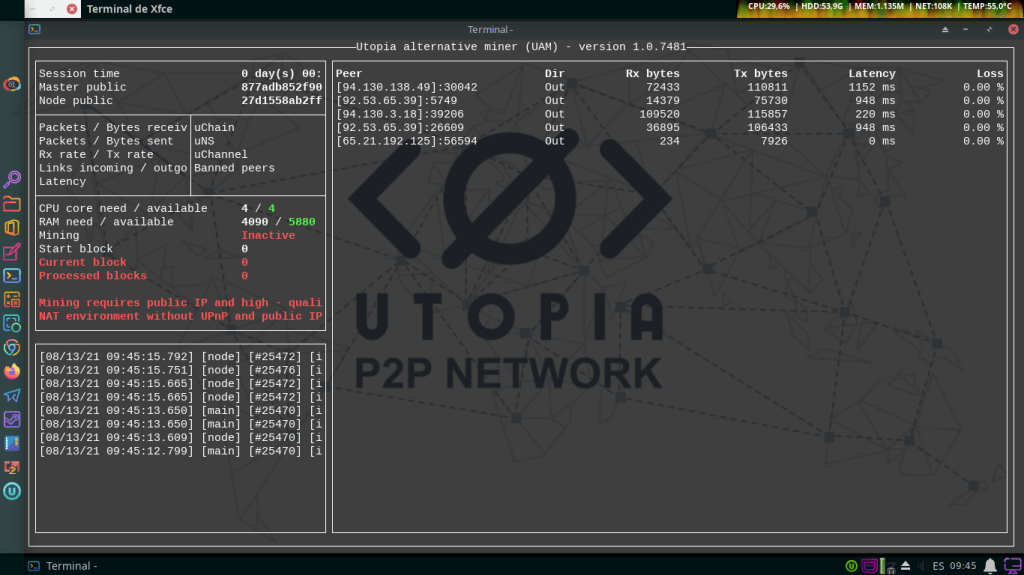Select the uChain entry in stats panel
The image size is (1024, 575).
[214, 128]
